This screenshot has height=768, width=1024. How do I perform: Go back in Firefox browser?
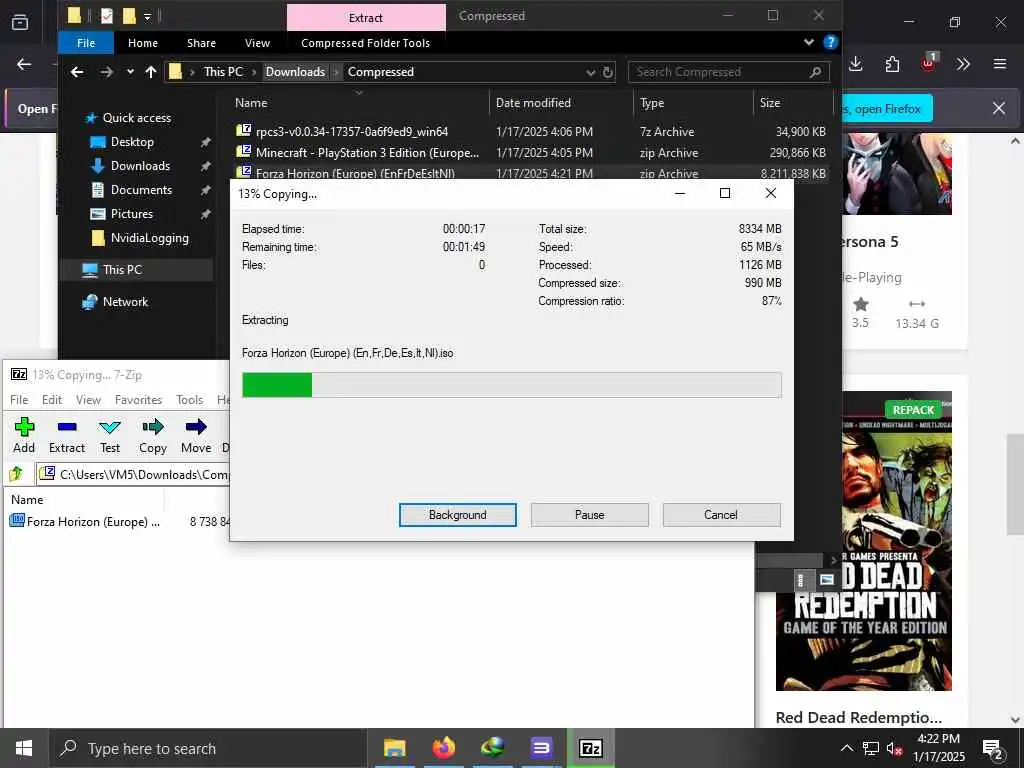[x=24, y=64]
